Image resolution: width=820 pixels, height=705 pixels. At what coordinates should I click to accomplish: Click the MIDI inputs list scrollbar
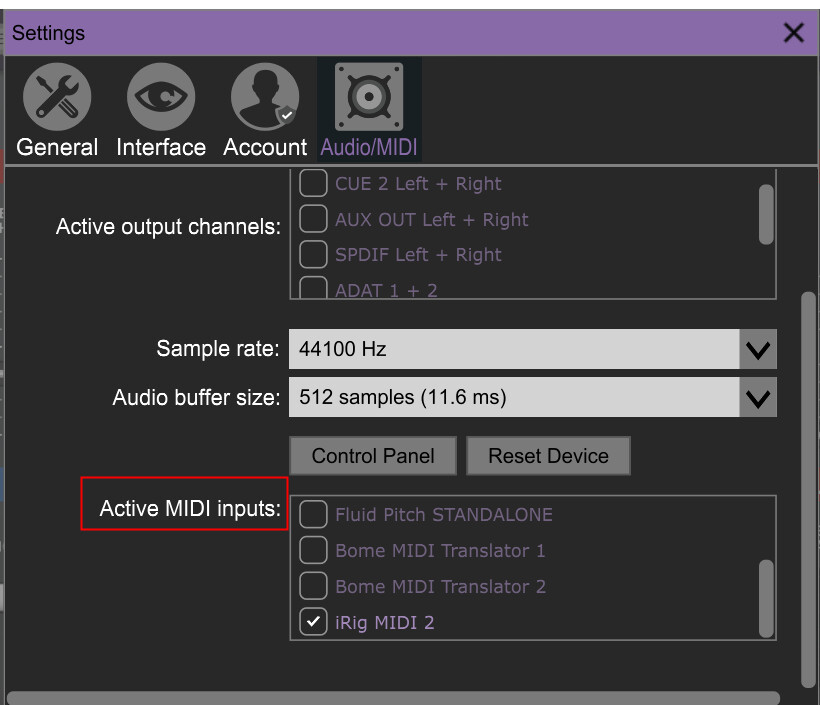[x=766, y=597]
